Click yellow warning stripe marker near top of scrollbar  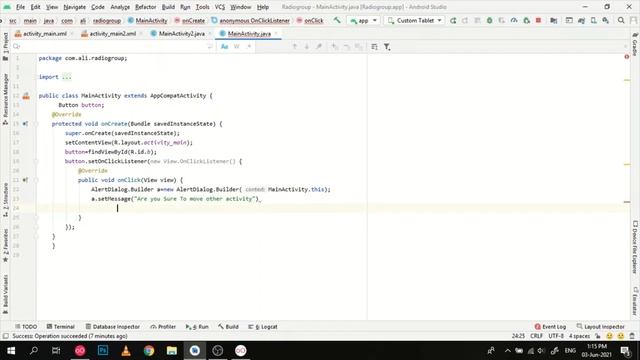coord(627,80)
